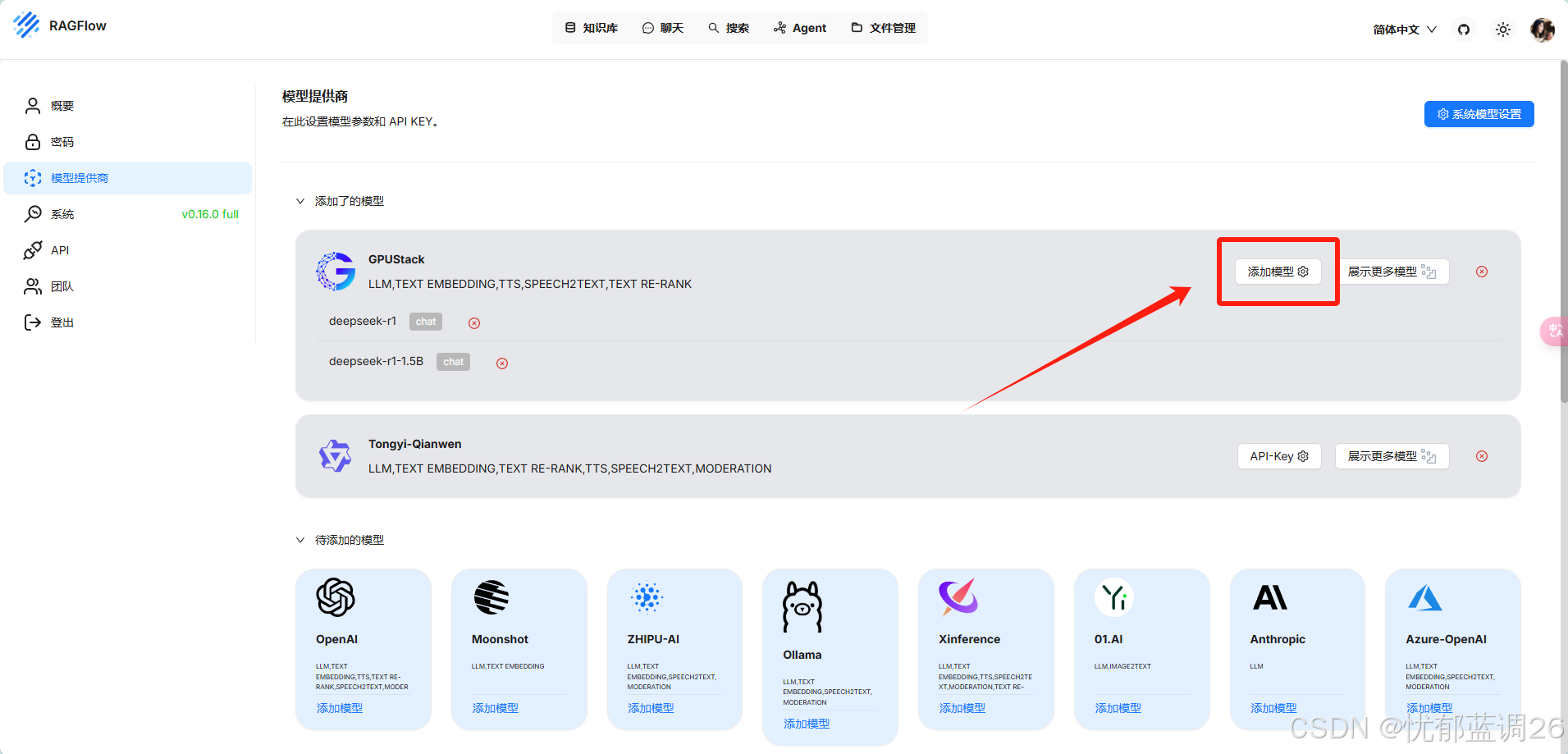The height and width of the screenshot is (754, 1568).
Task: Collapse the 待添加的模型 section
Action: tap(300, 540)
